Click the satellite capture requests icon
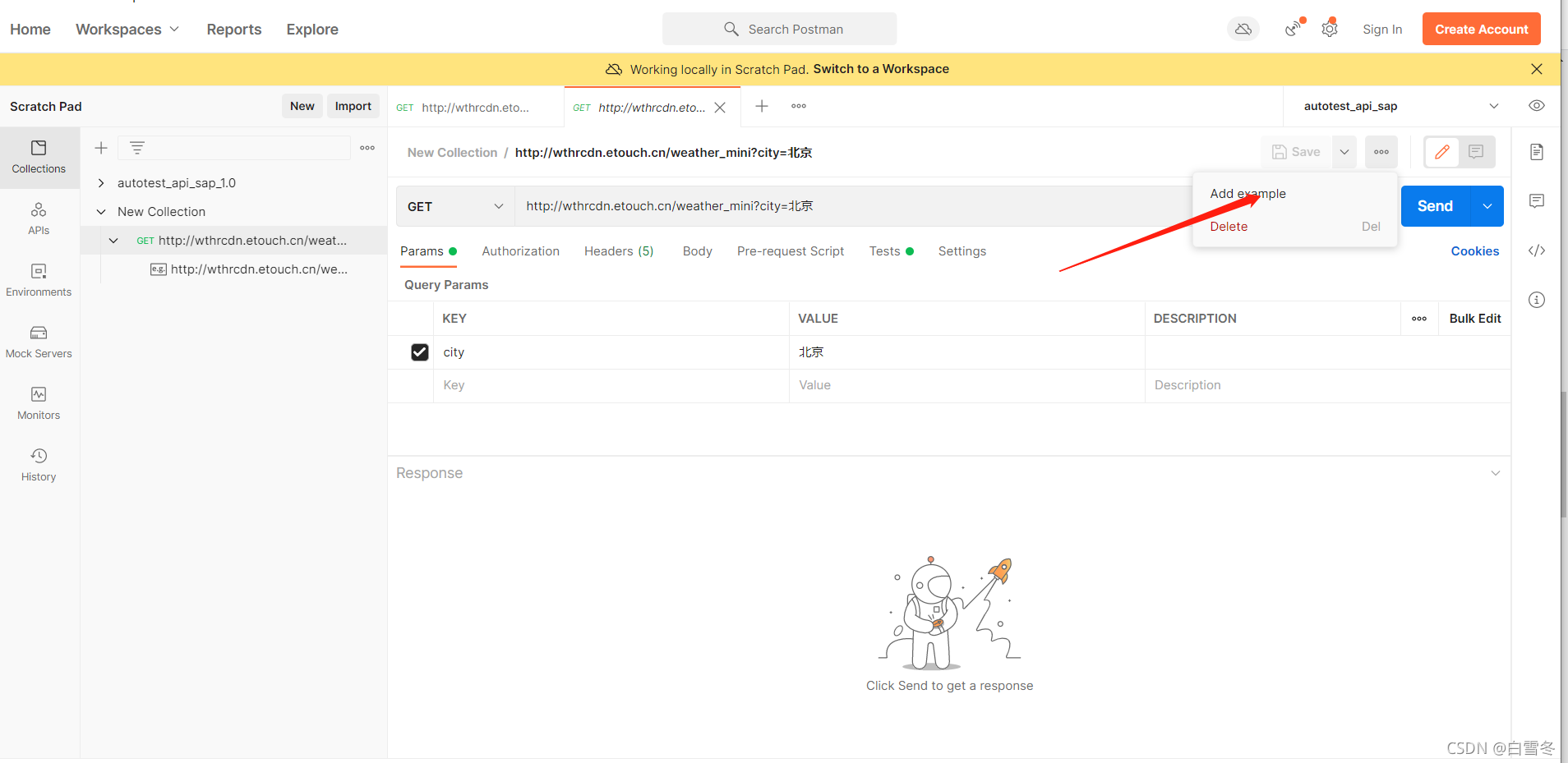The height and width of the screenshot is (763, 1568). pos(1294,29)
